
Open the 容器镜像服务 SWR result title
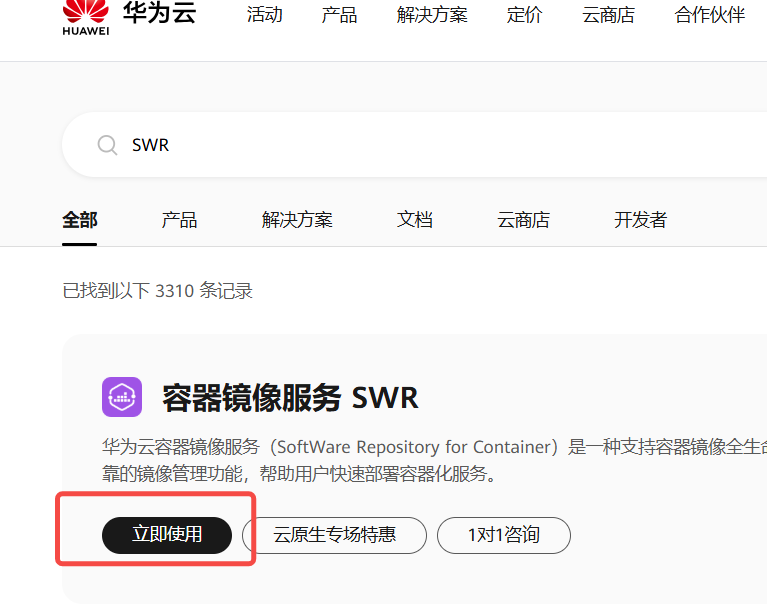tap(291, 397)
